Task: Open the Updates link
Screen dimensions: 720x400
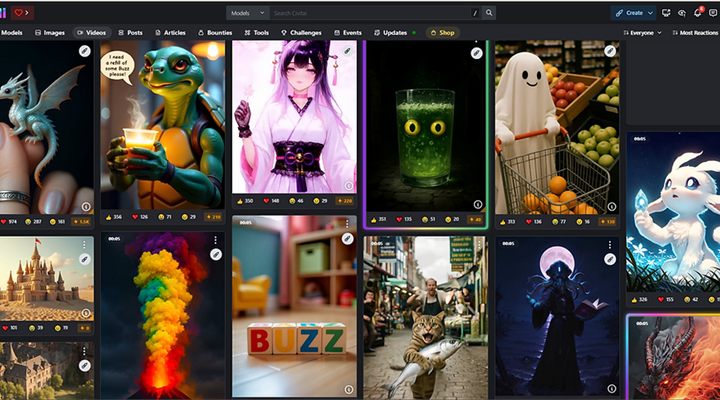Action: point(395,33)
